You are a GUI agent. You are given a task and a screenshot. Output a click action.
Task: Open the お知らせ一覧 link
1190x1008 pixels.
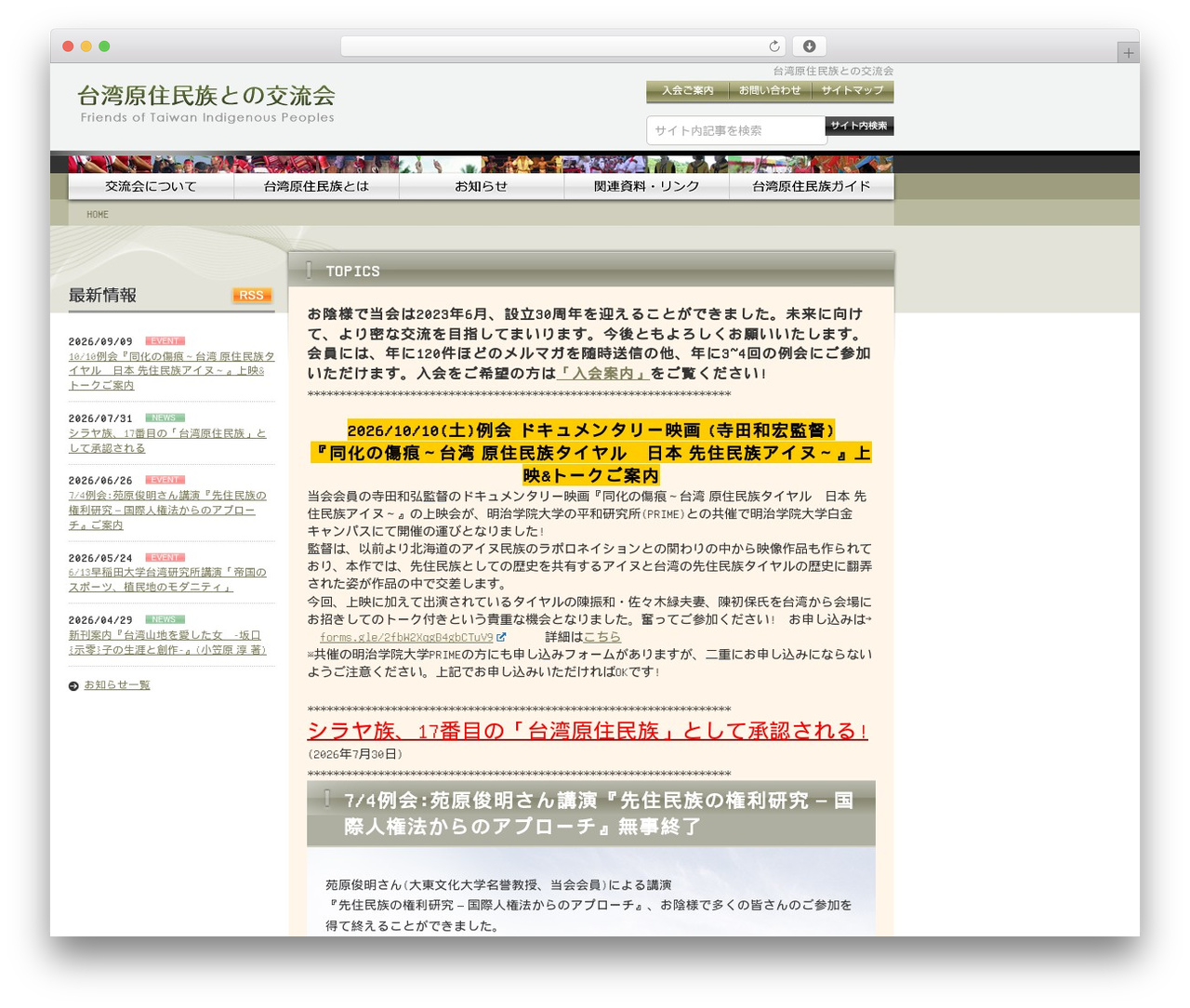tap(117, 685)
